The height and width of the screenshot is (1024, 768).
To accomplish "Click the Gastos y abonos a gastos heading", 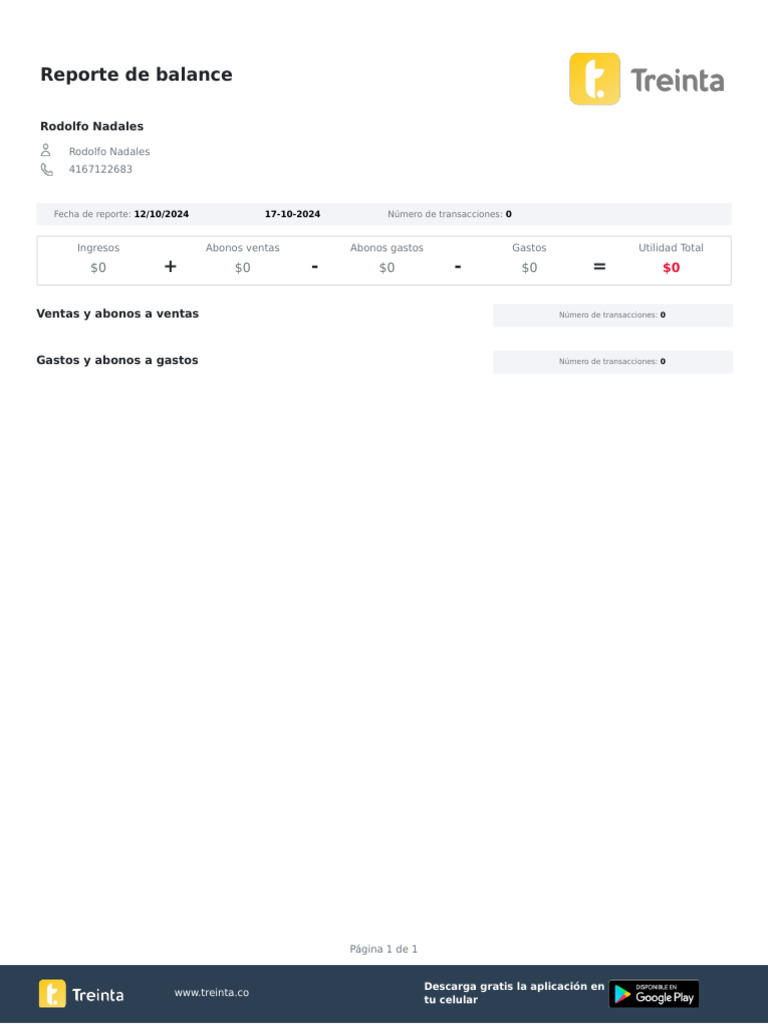I will tap(118, 360).
